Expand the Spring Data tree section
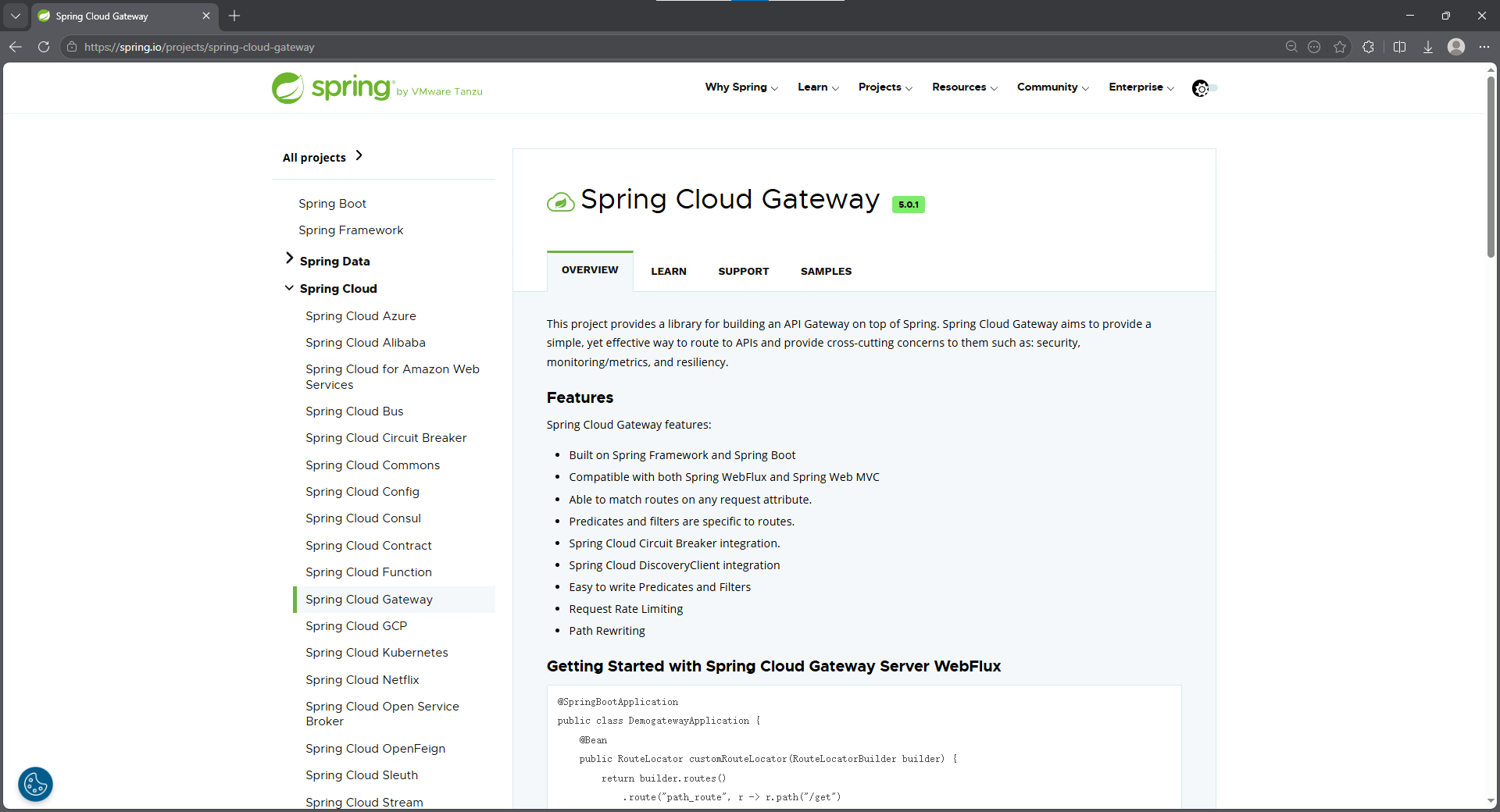1500x812 pixels. [x=289, y=258]
